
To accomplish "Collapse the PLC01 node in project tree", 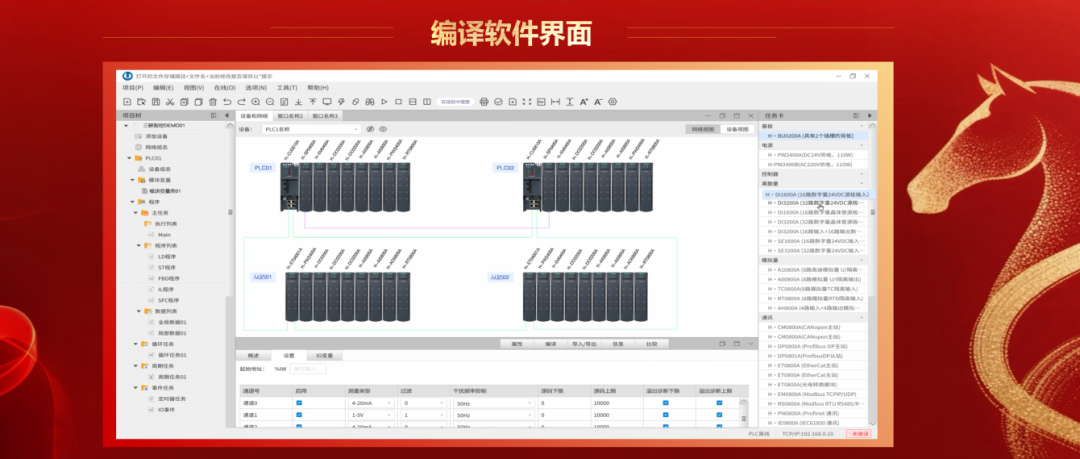I will click(130, 158).
